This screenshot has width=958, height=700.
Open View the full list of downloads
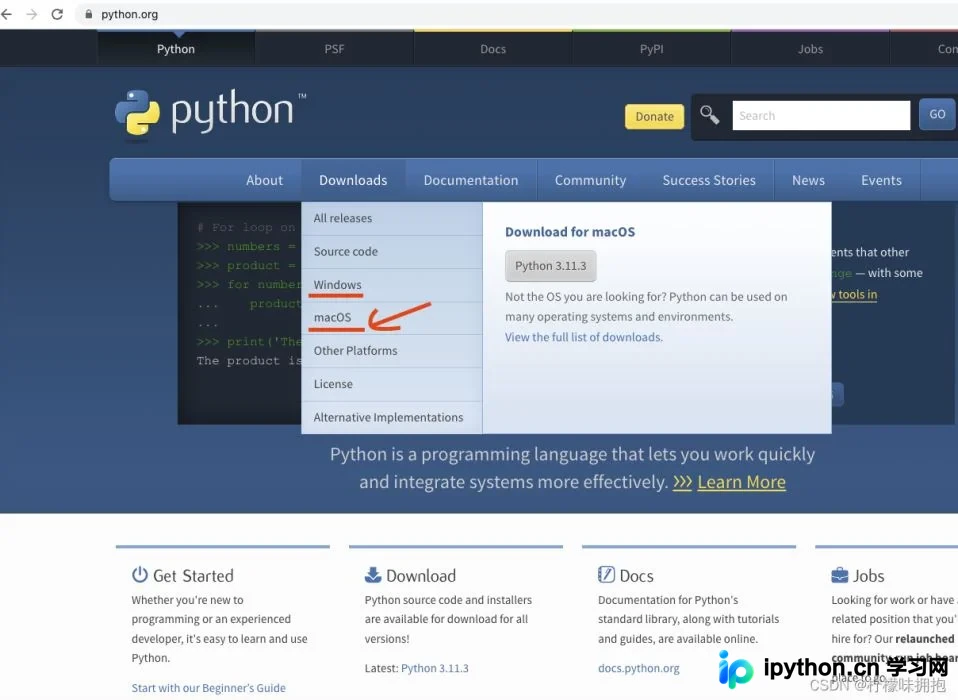pyautogui.click(x=583, y=337)
